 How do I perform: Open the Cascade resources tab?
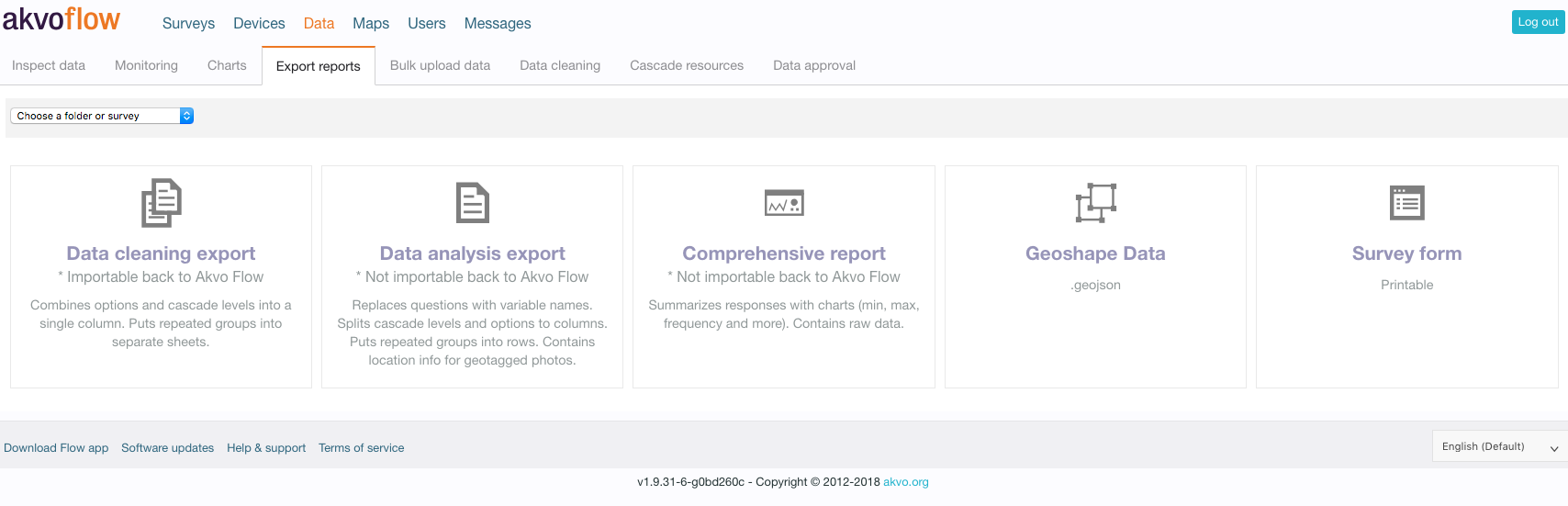tap(687, 65)
